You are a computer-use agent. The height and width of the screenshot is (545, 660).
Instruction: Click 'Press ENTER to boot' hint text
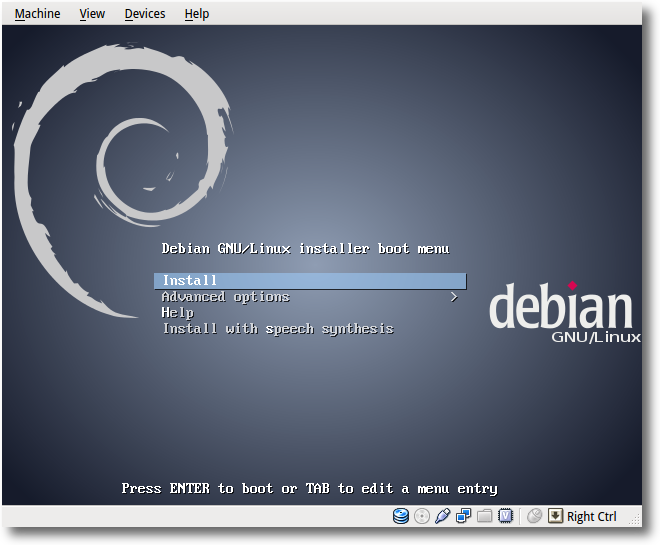[x=198, y=488]
